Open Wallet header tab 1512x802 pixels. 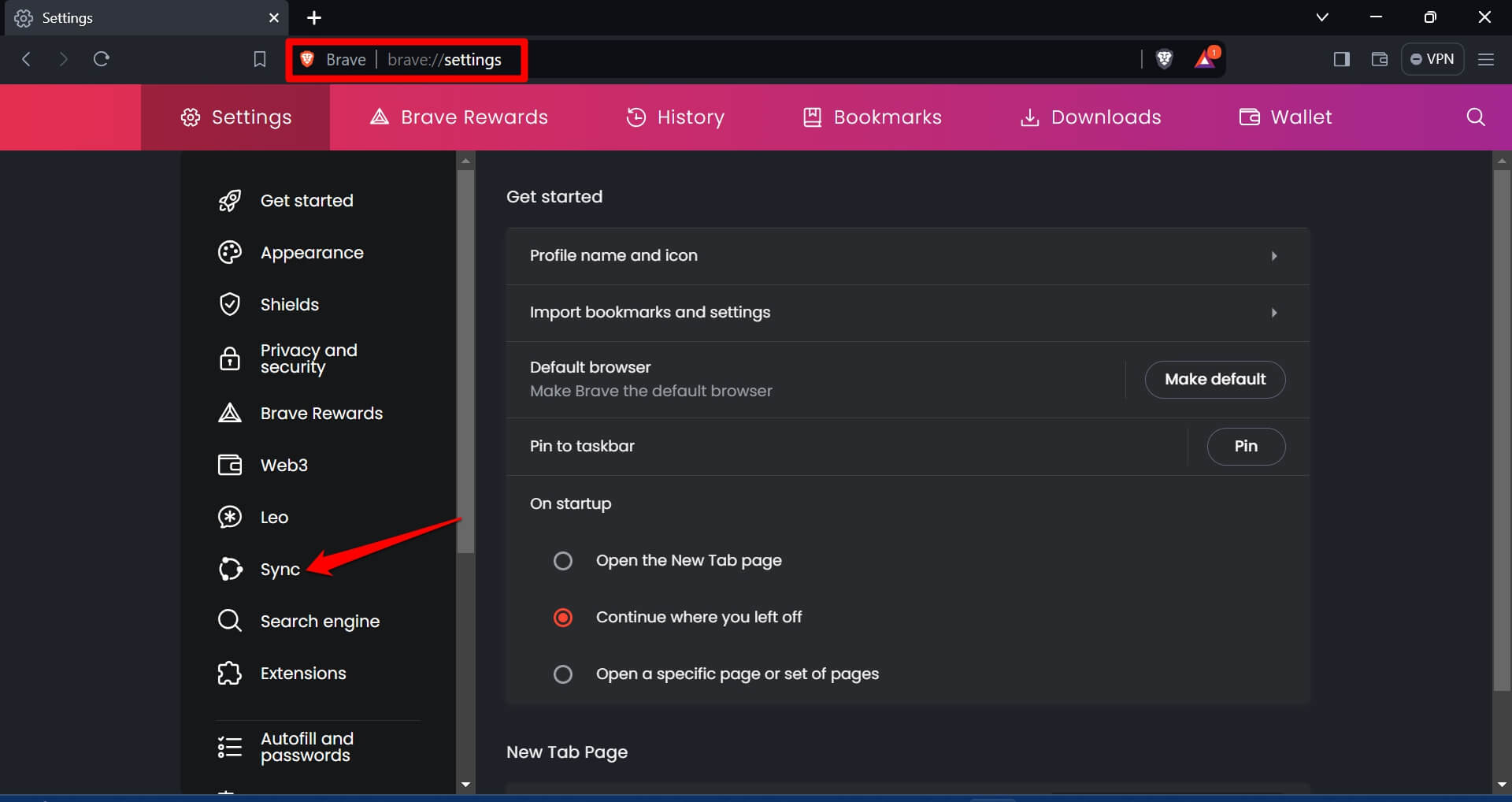(x=1285, y=117)
